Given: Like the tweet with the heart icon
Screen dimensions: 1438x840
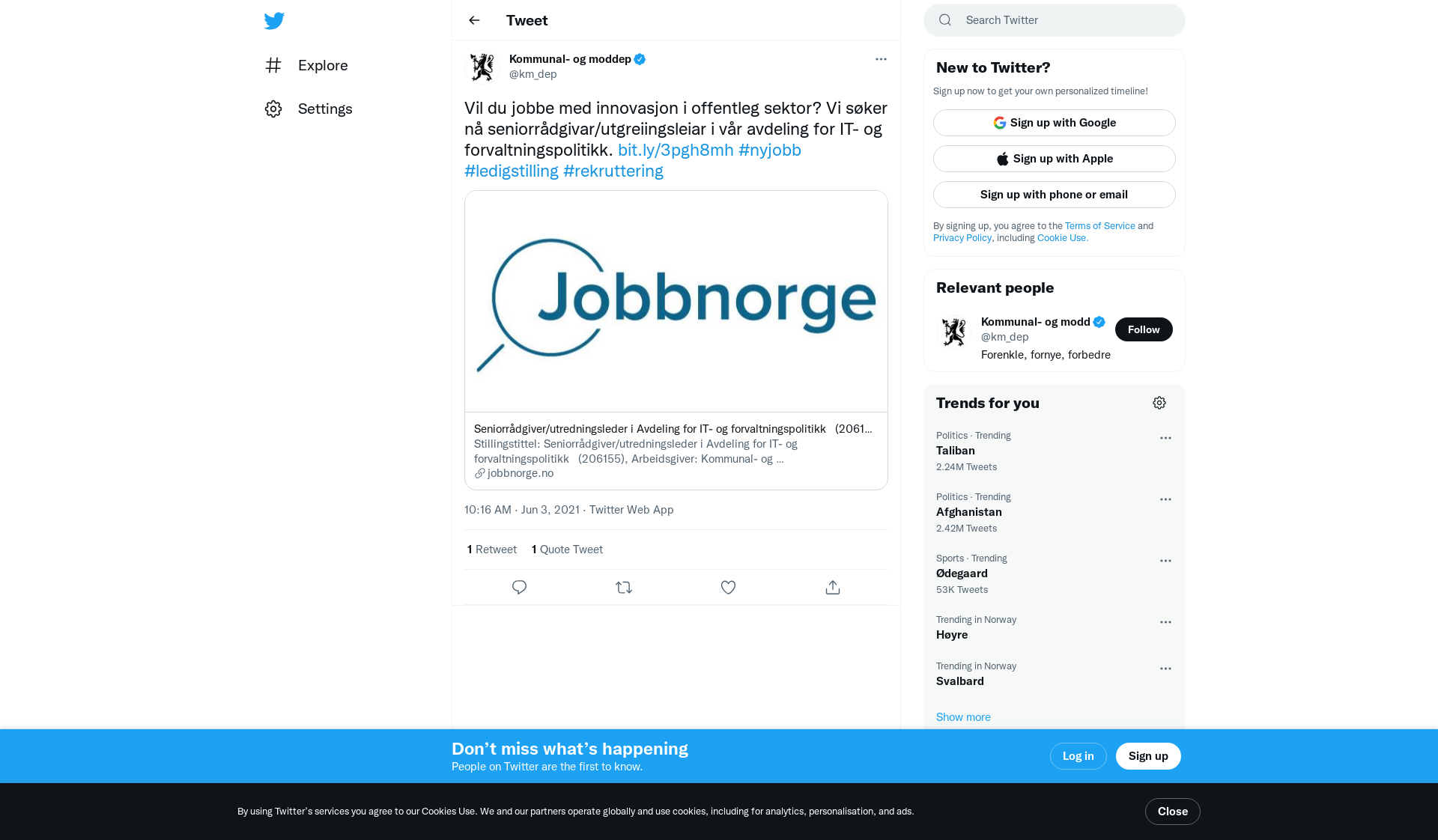Looking at the screenshot, I should point(728,588).
